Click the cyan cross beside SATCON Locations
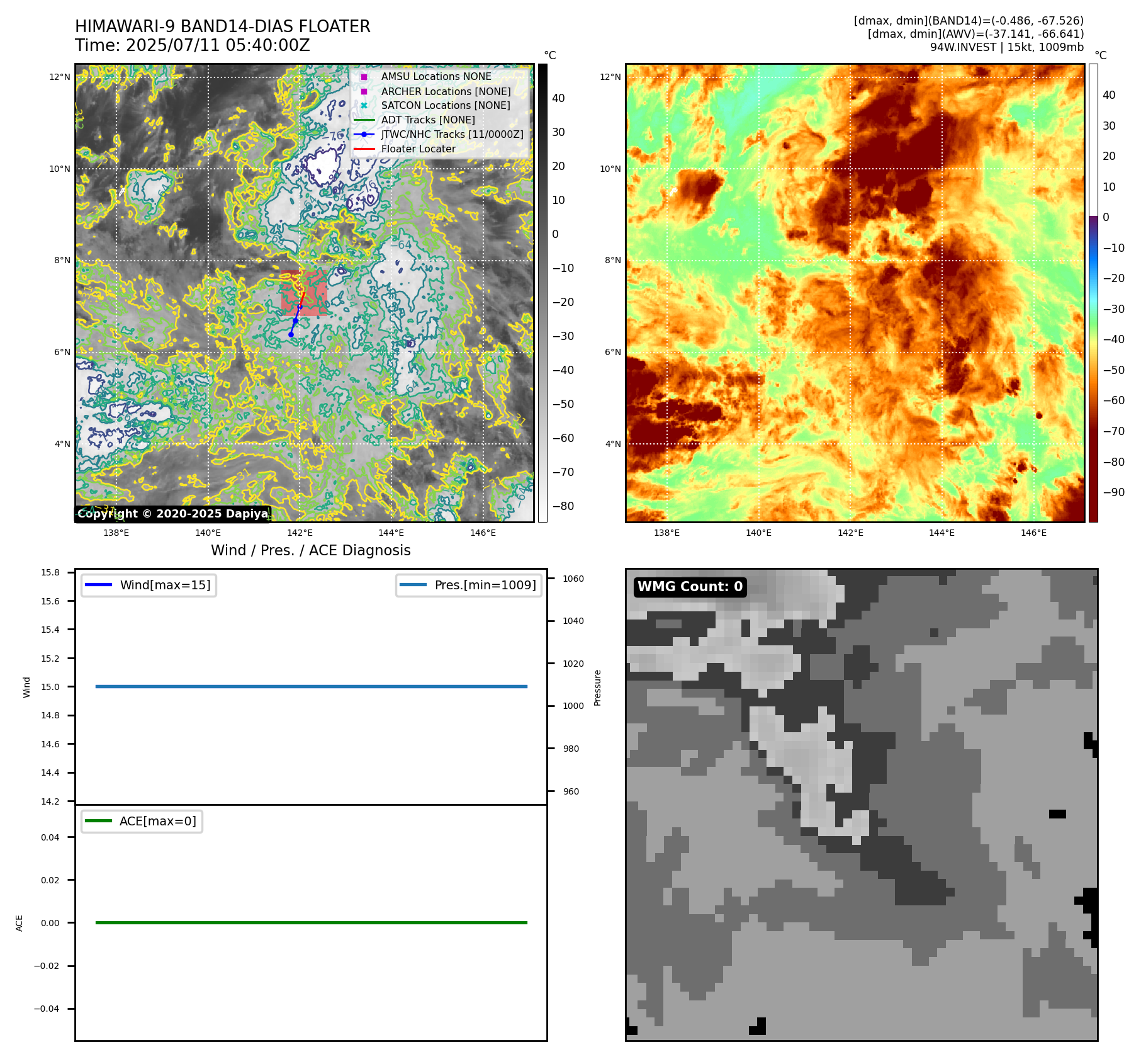1141x1064 pixels. coord(364,106)
